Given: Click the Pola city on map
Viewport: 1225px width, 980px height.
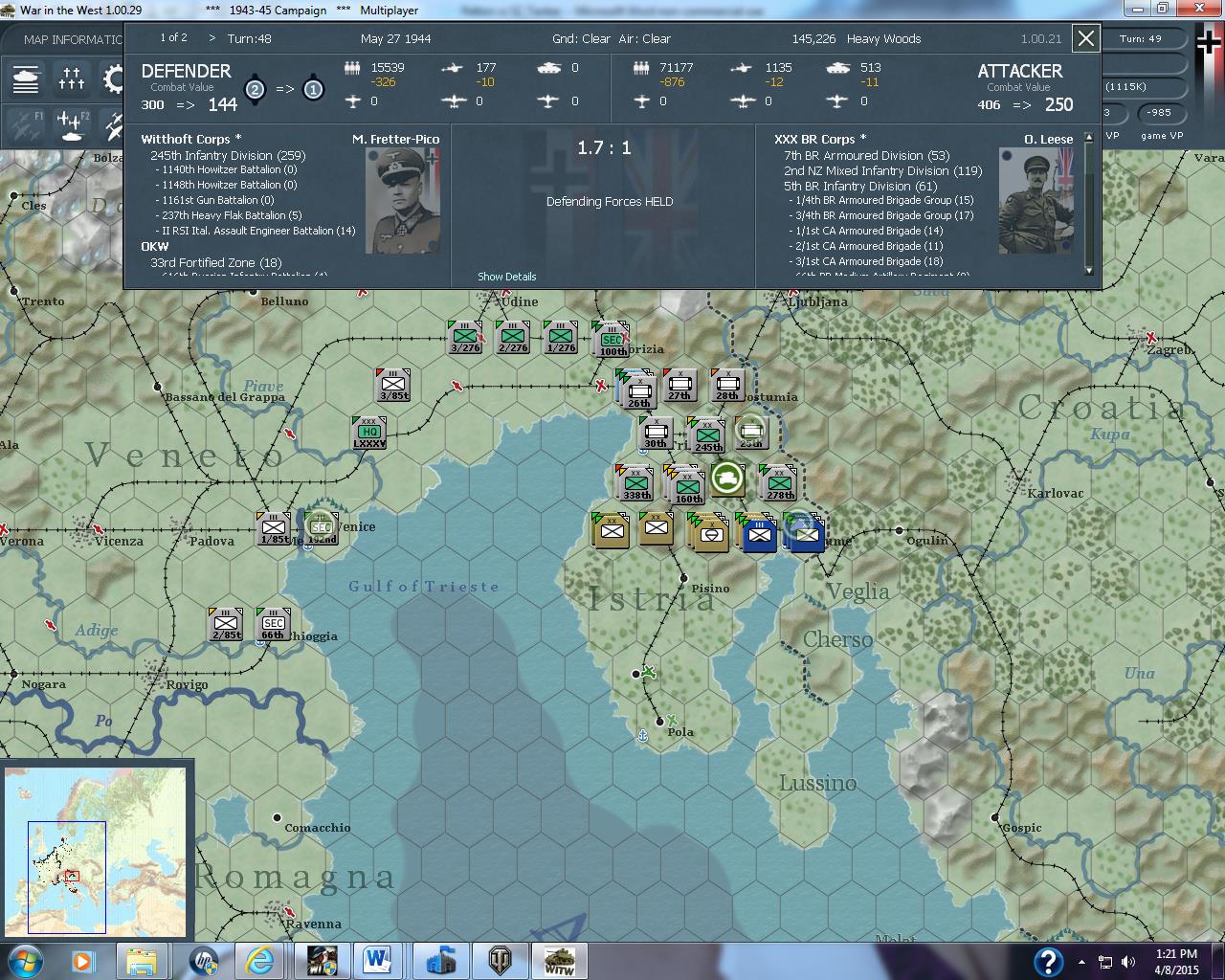Looking at the screenshot, I should click(659, 722).
